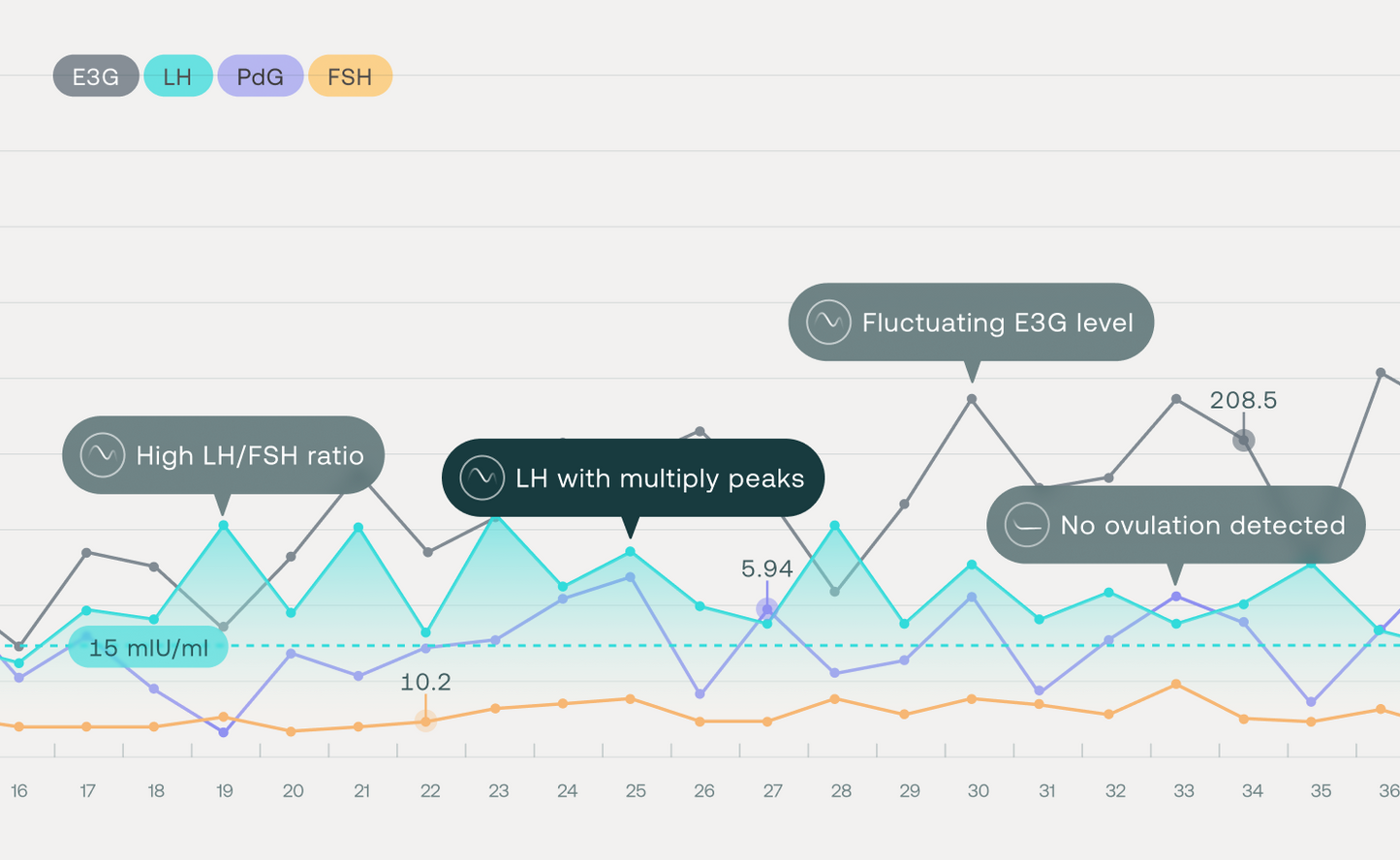Toggle the E3G series legend pill

(x=95, y=77)
